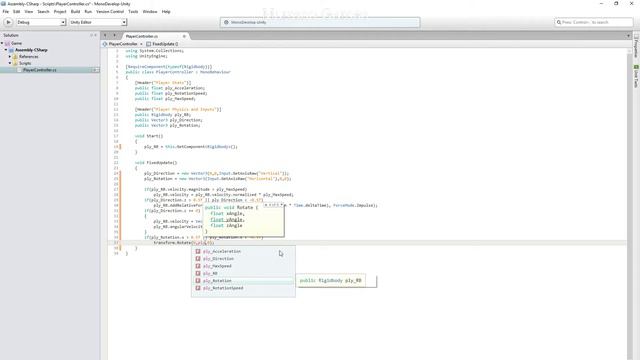Open the View menu
640x360 pixels.
click(29, 11)
